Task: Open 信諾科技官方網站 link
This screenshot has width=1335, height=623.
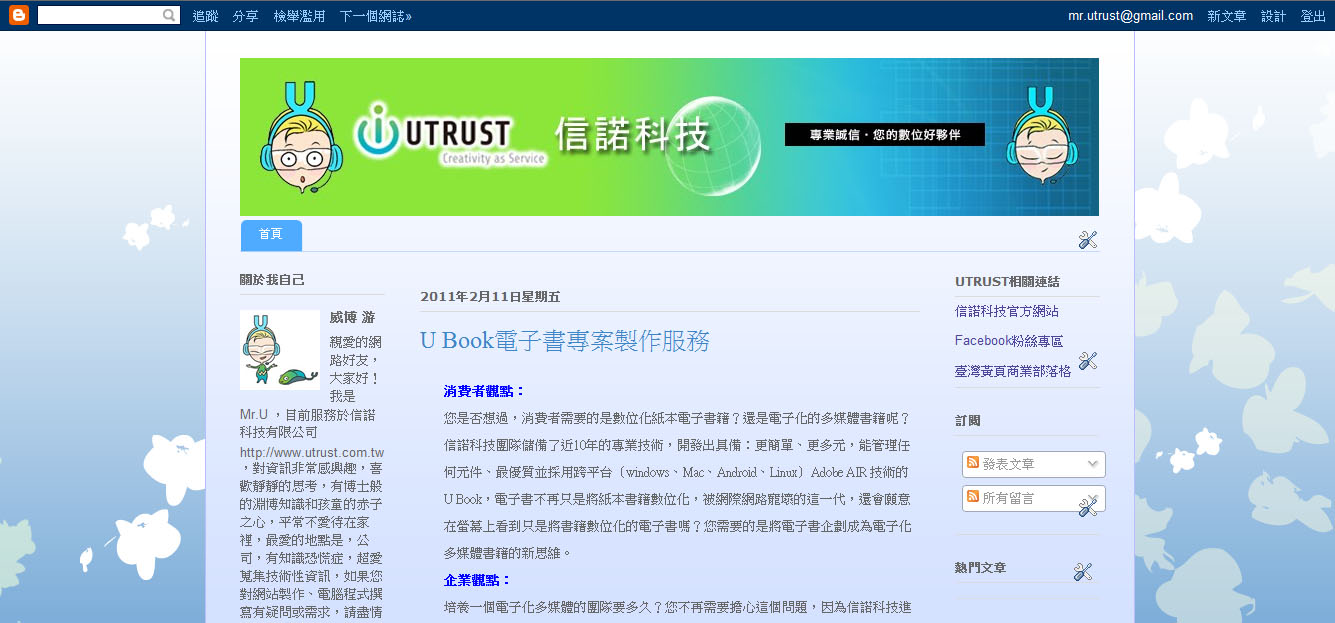Action: click(x=1007, y=312)
